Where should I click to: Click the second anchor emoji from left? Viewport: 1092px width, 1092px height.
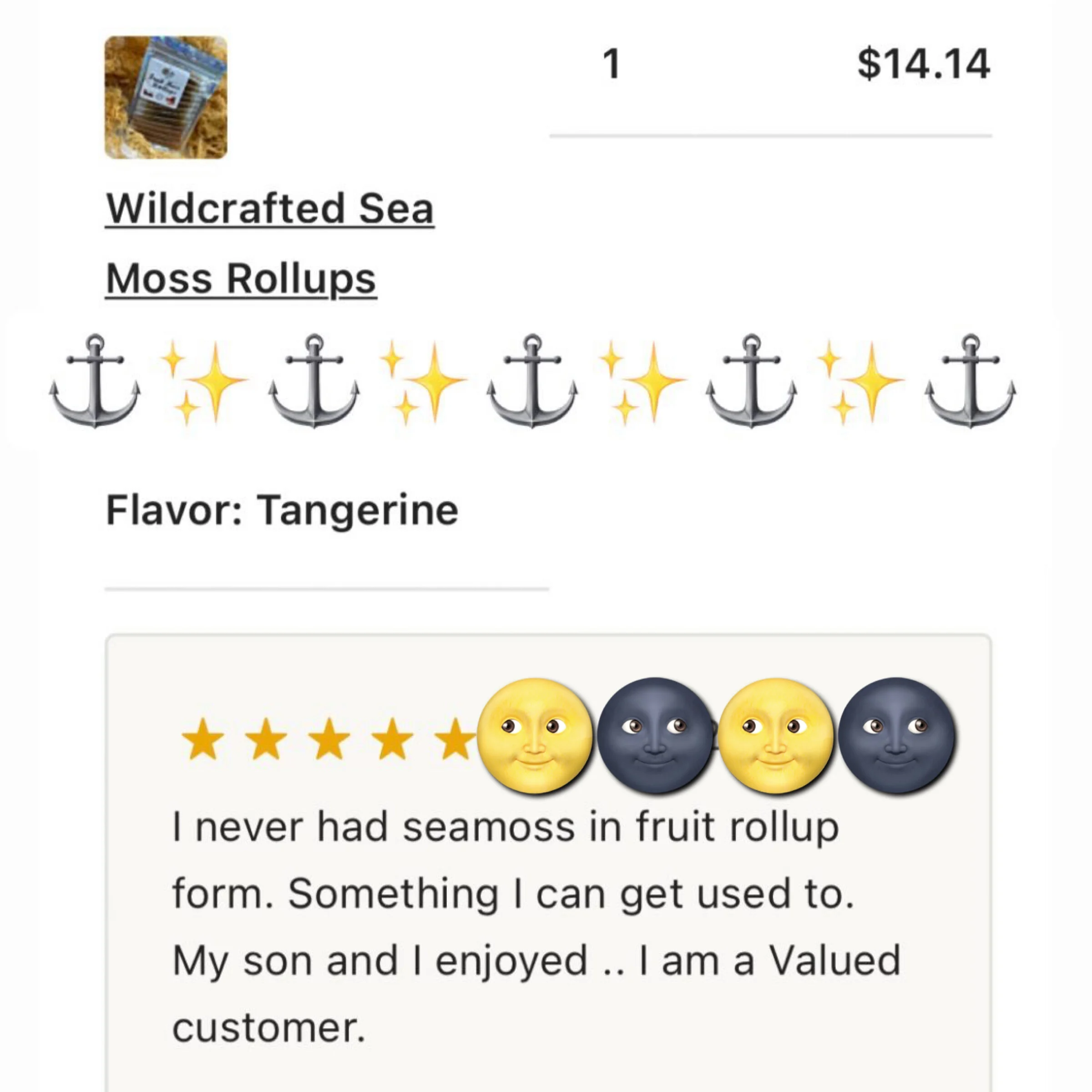tap(313, 381)
